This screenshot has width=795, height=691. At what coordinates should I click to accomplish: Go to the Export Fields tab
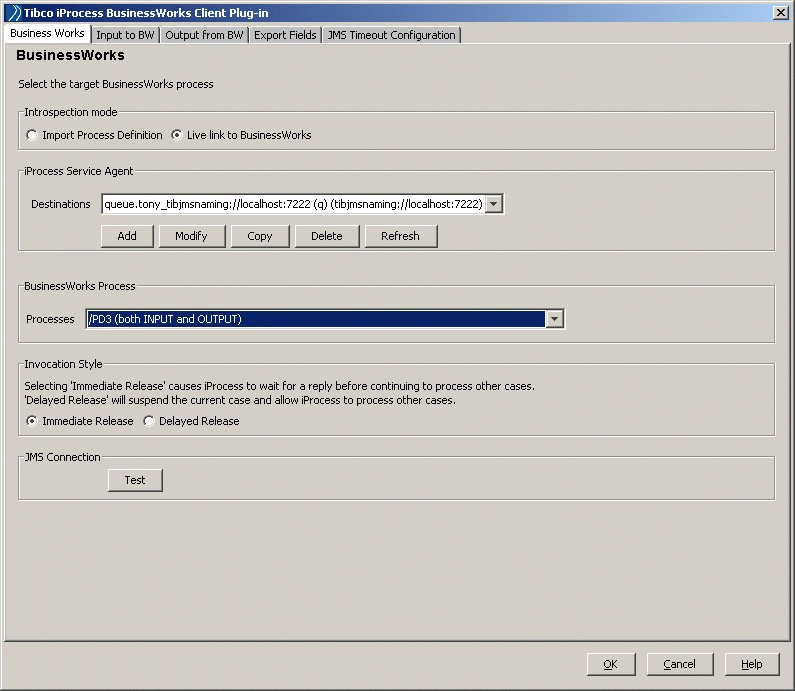(285, 35)
